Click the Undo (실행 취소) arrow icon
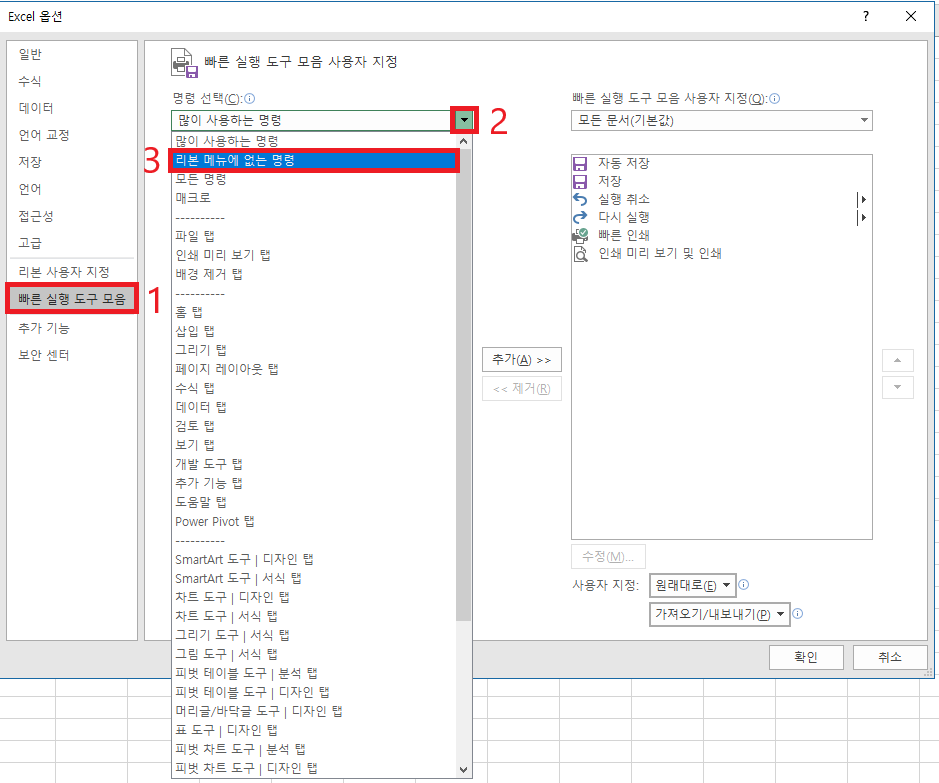 pyautogui.click(x=580, y=199)
